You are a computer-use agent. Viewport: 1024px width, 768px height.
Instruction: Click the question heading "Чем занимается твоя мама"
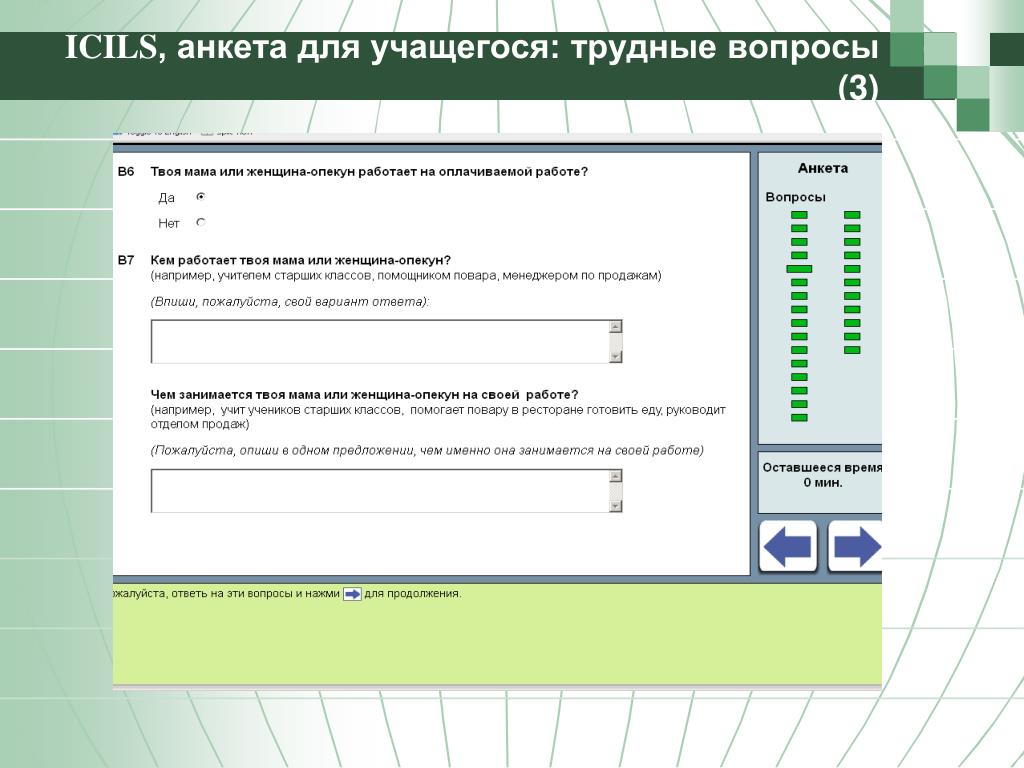coord(364,394)
